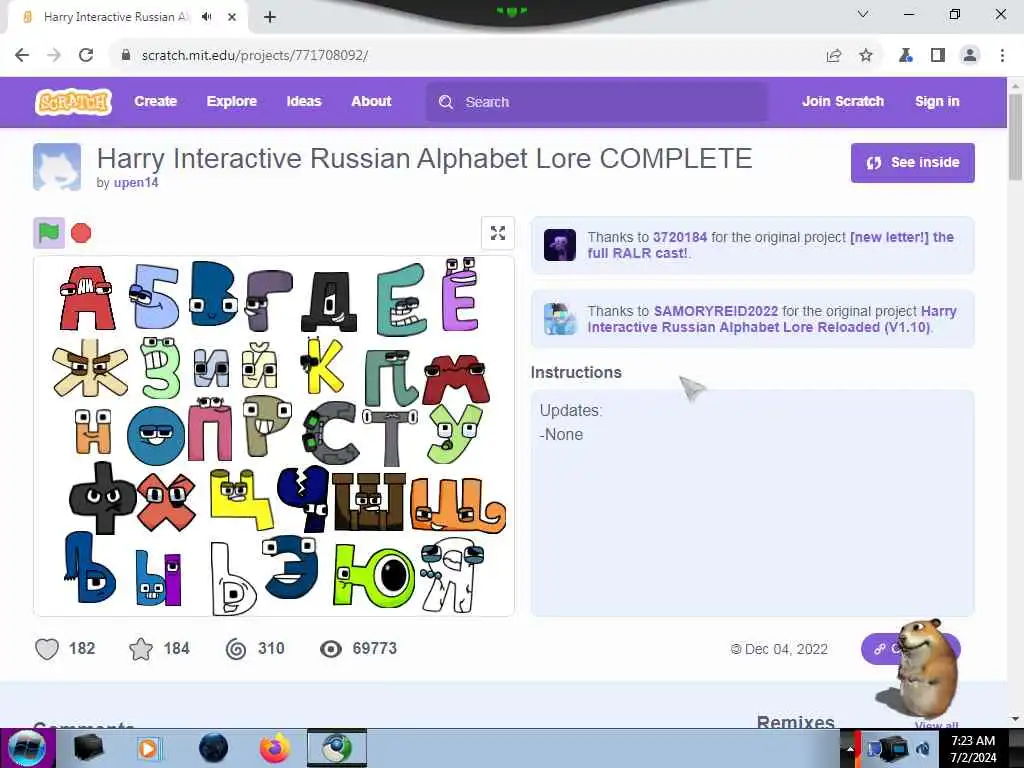Click the remix spiral count icon
Image resolution: width=1024 pixels, height=768 pixels.
[236, 648]
